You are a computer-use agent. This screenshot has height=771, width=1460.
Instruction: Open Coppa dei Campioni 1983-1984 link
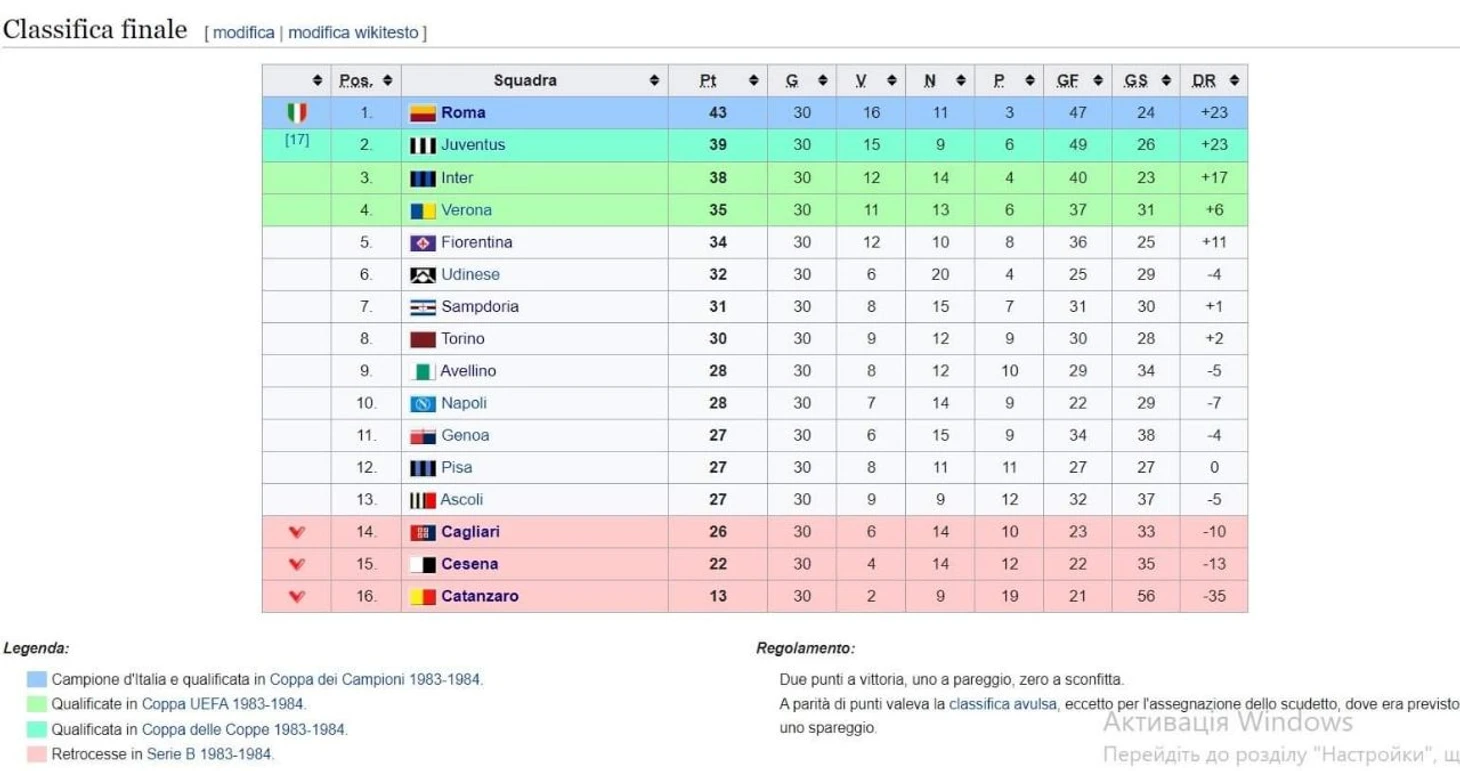(375, 679)
